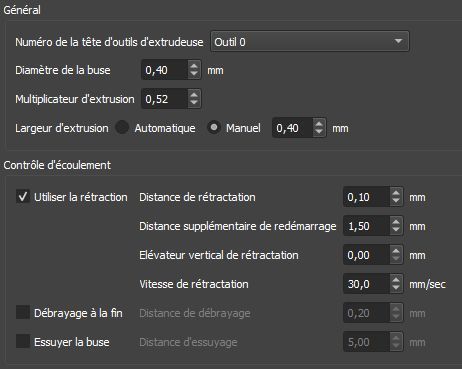
Task: Uncheck the Utiliser la rétraction checkbox
Action: click(x=23, y=197)
